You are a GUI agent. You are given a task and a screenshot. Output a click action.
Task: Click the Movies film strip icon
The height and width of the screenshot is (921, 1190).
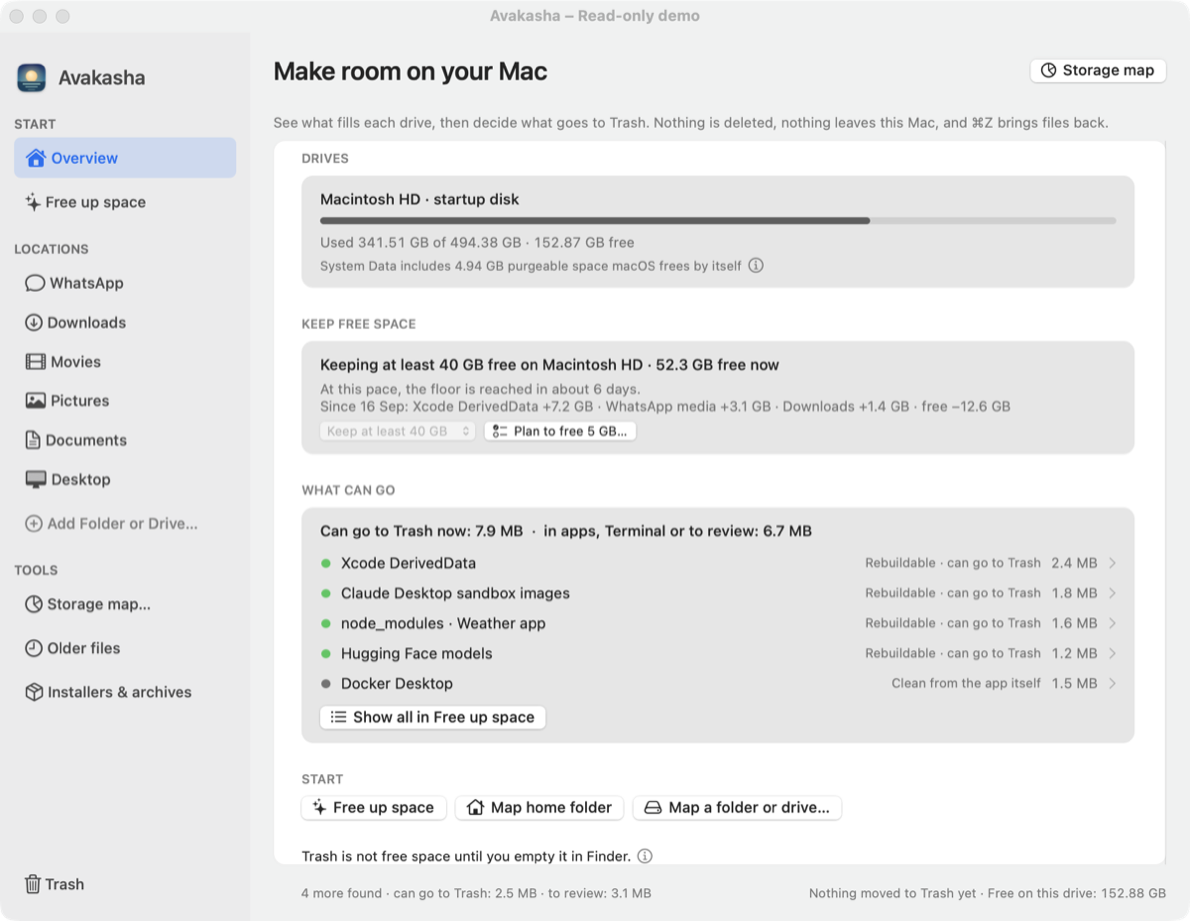click(x=35, y=362)
